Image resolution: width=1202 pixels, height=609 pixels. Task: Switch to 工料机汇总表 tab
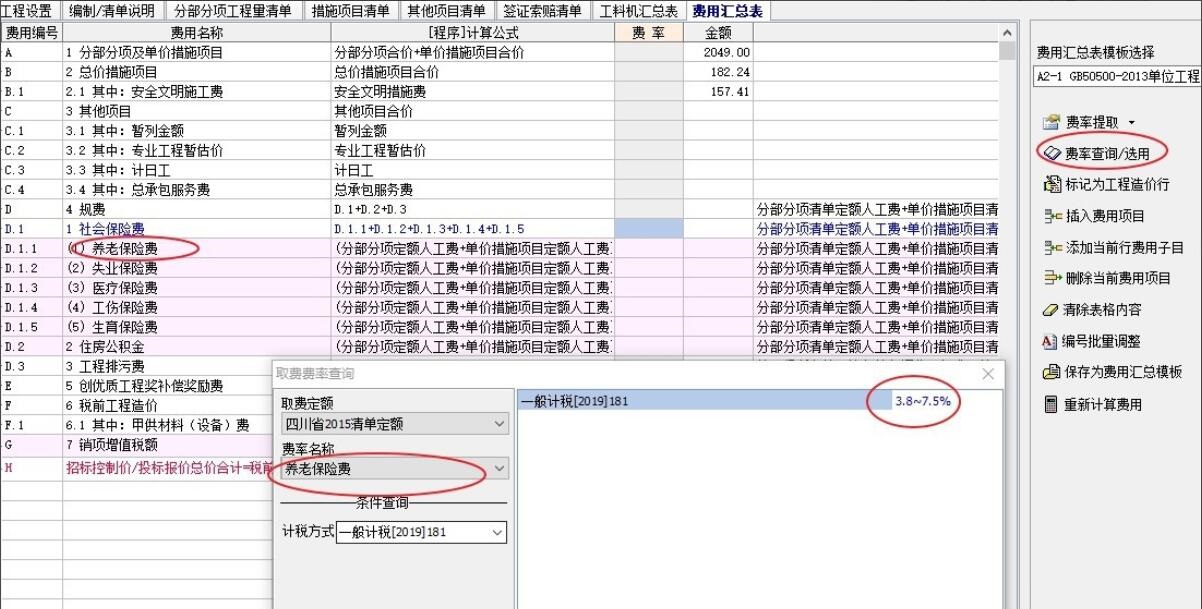638,11
